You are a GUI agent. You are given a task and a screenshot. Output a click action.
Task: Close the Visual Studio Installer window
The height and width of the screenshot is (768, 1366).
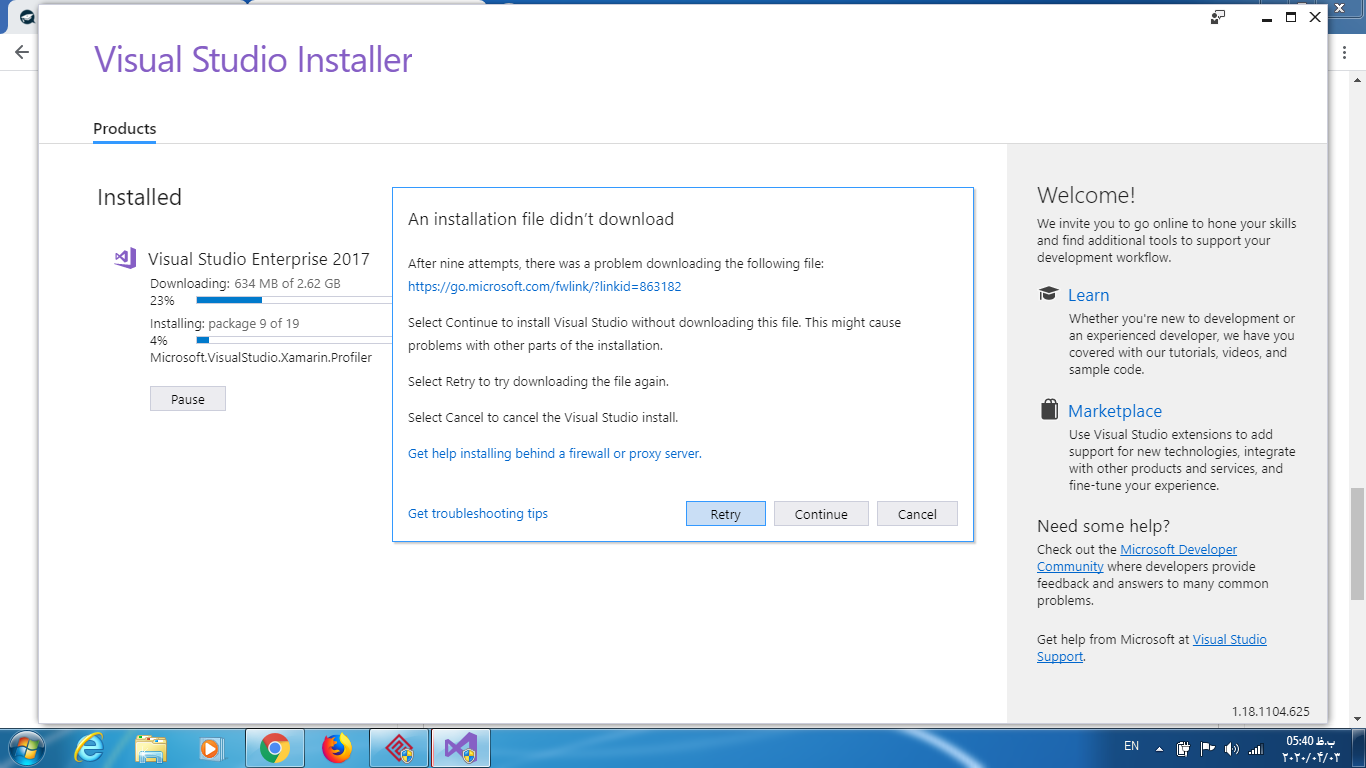1315,17
